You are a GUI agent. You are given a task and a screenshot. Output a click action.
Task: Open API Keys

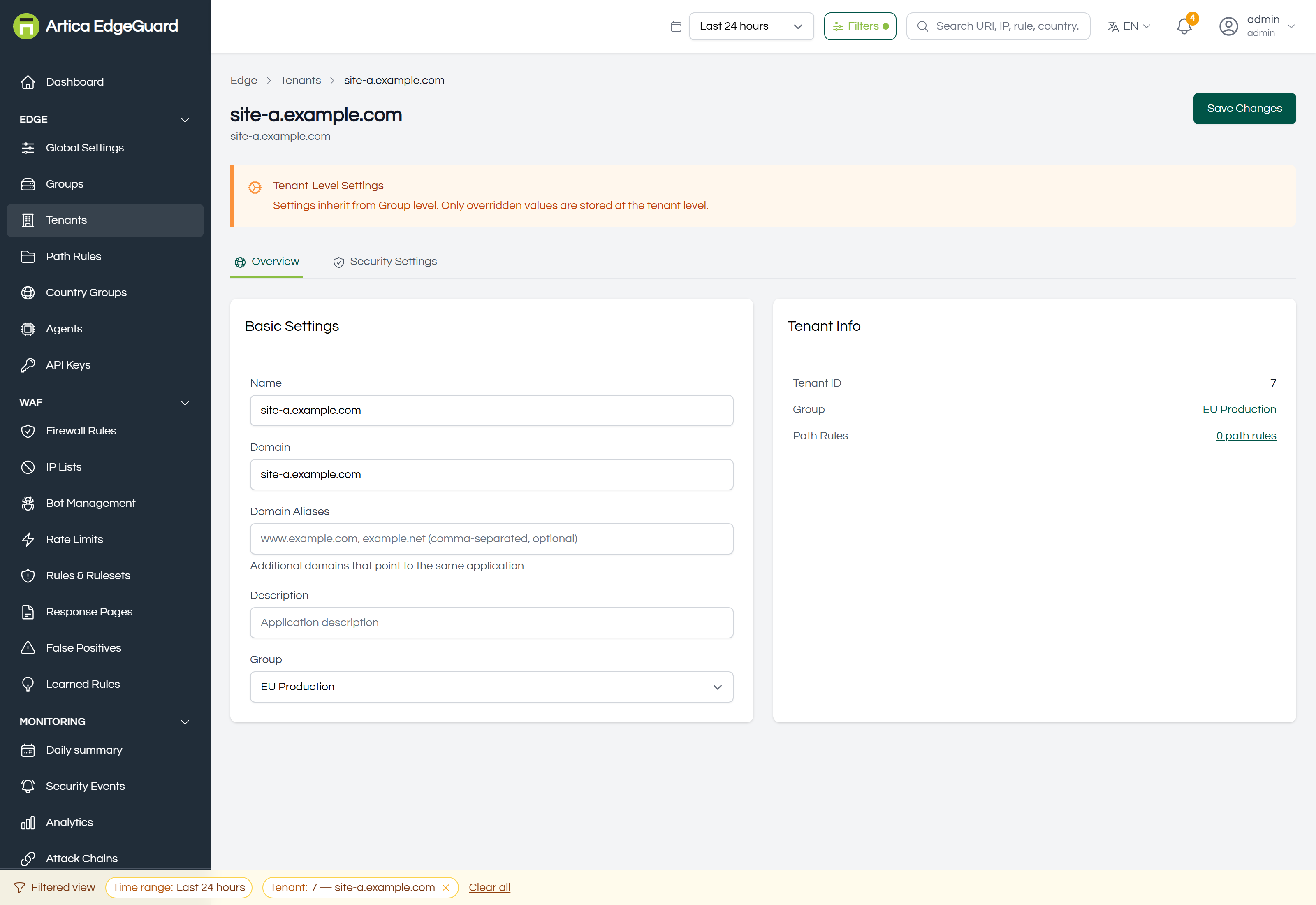tap(105, 365)
